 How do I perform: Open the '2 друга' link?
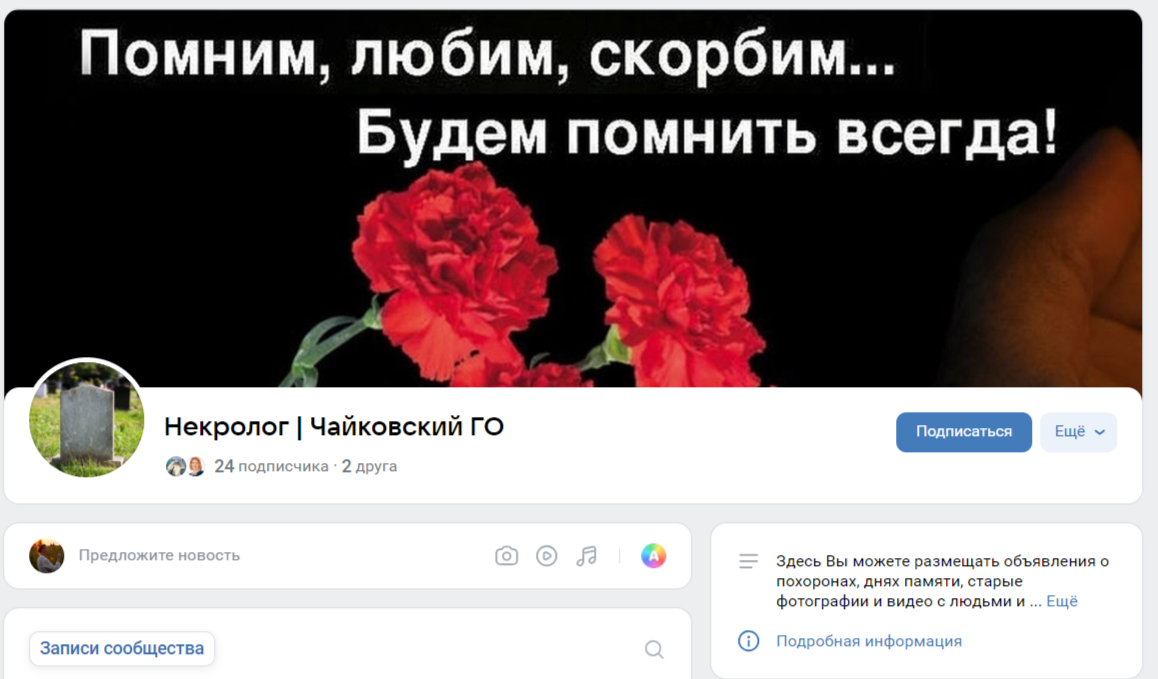click(x=369, y=466)
